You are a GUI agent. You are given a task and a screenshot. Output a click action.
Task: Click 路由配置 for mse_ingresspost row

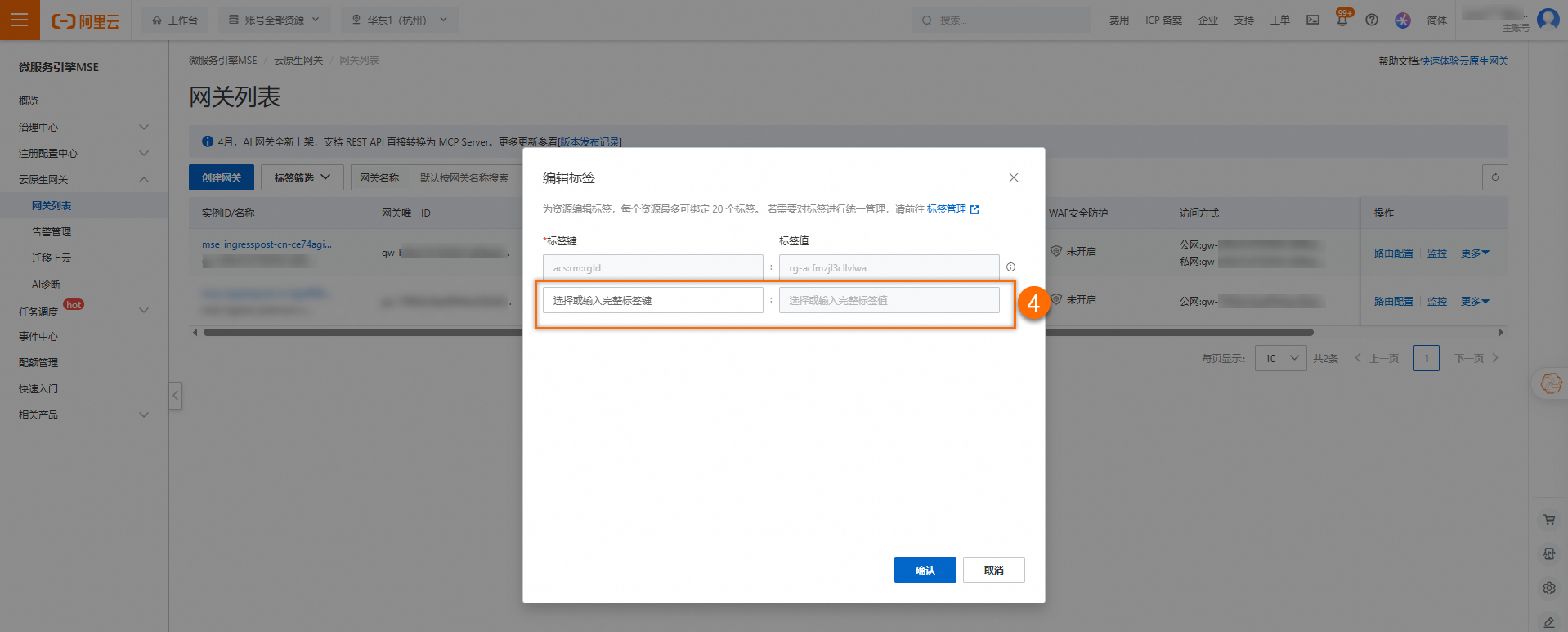click(x=1394, y=253)
